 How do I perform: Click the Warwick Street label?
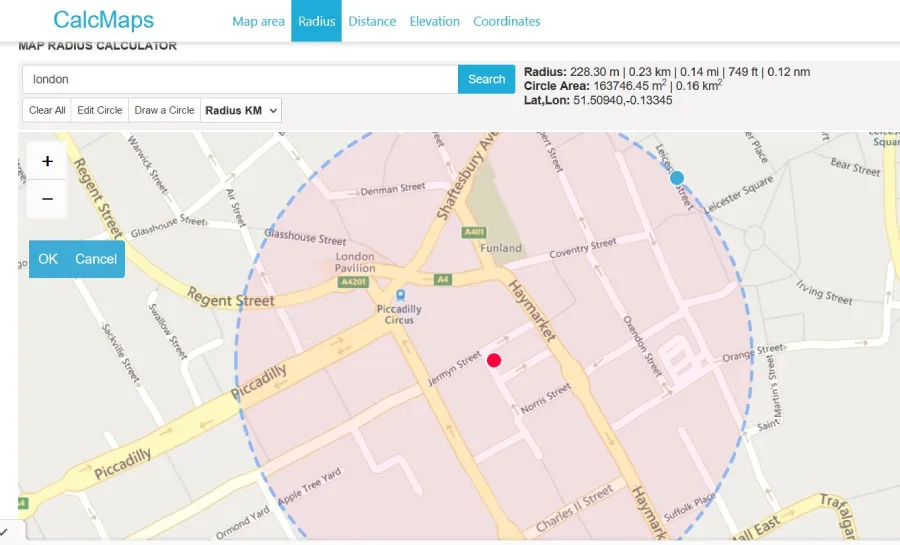click(x=148, y=164)
